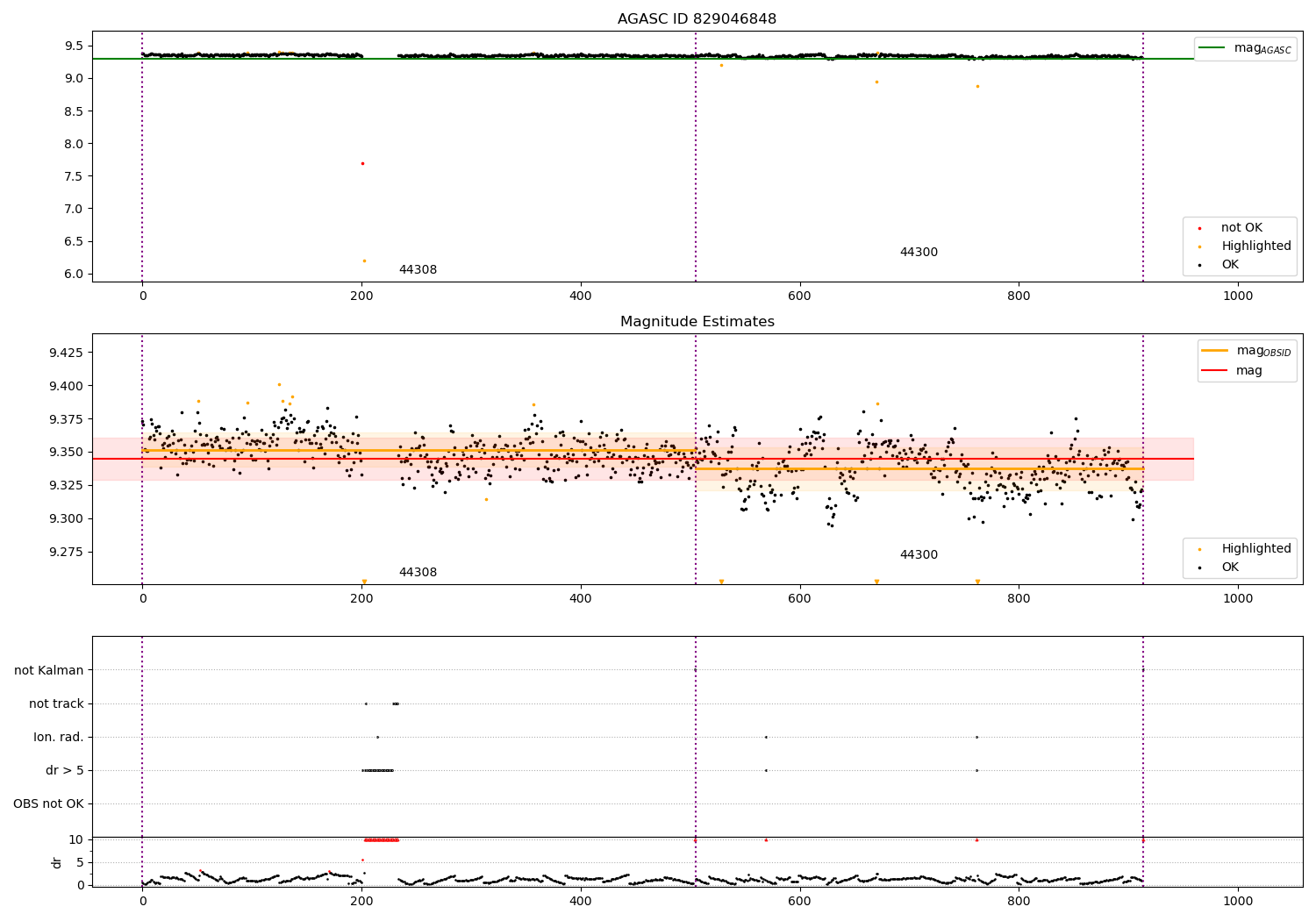Click the 'not track' axis label
This screenshot has height=921, width=1316.
(56, 704)
